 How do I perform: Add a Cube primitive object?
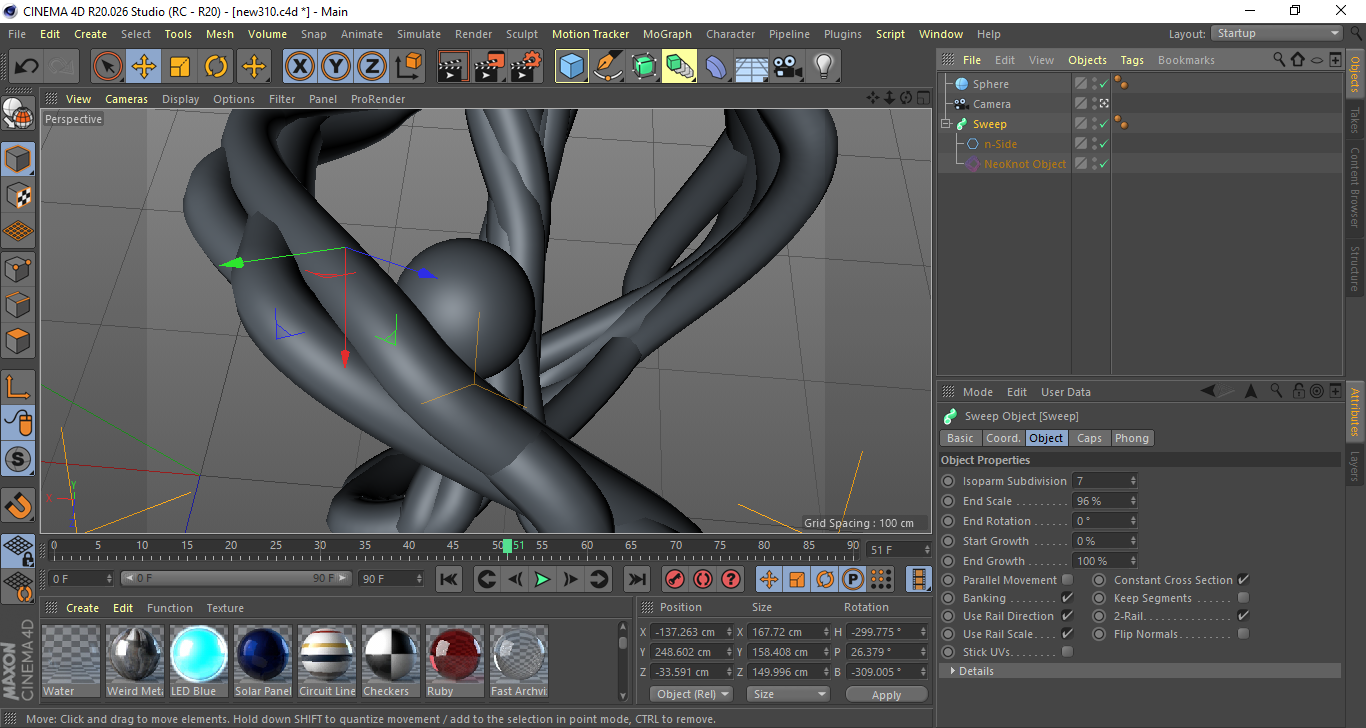pyautogui.click(x=572, y=67)
